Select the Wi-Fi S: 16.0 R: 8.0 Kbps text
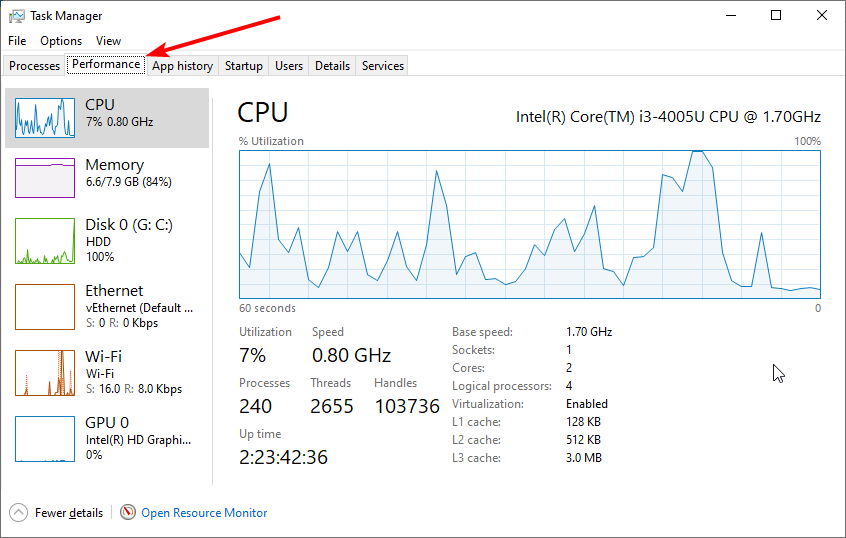The image size is (846, 538). point(134,389)
